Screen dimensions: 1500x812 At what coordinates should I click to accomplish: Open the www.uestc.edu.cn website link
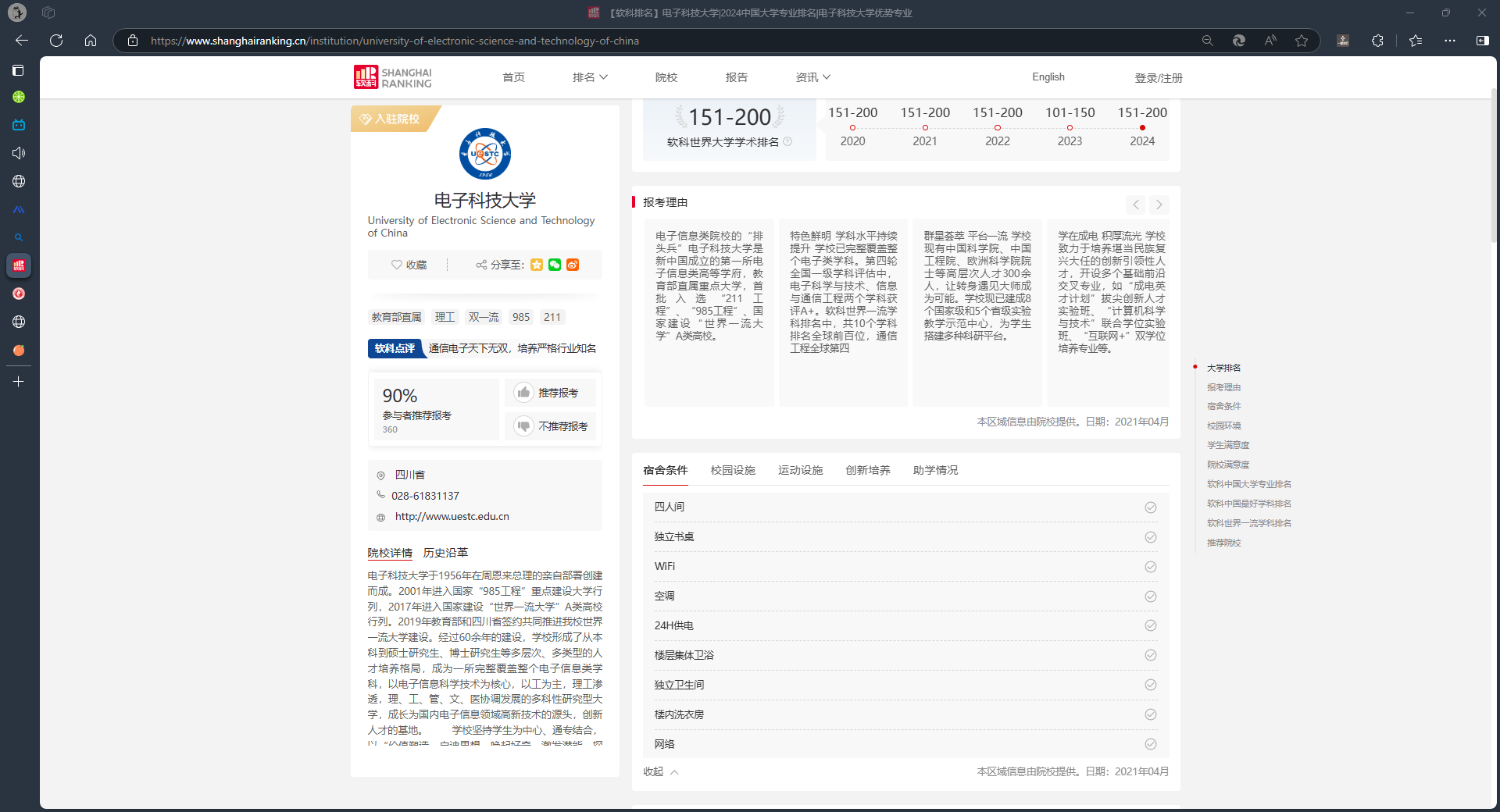coord(452,516)
